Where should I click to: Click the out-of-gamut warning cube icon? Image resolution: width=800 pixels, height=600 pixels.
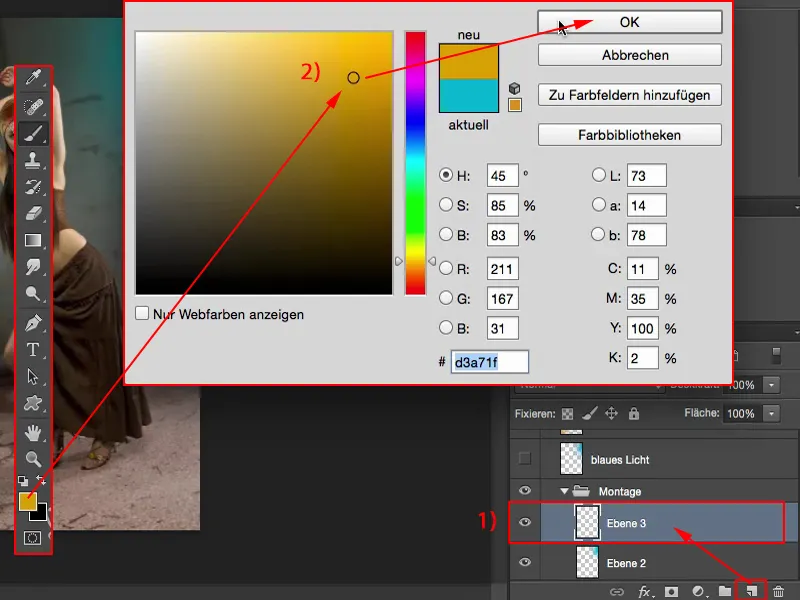point(514,88)
